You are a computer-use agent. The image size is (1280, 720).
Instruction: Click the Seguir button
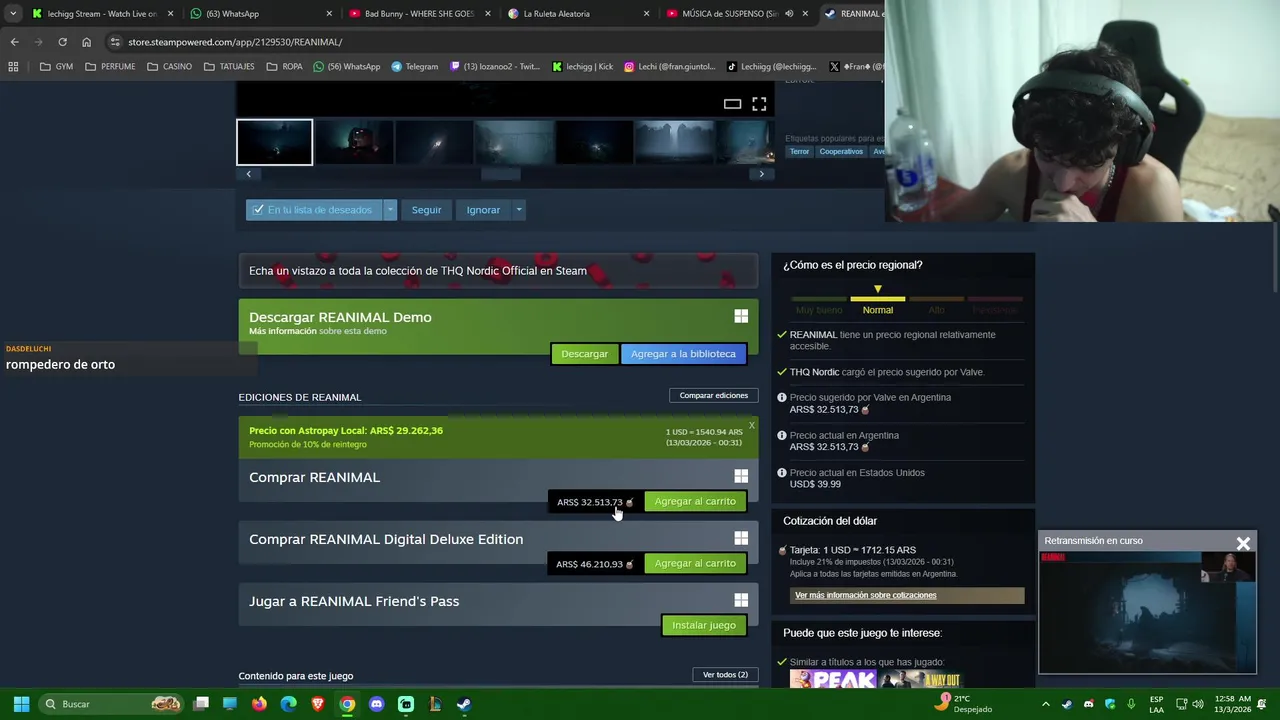coord(426,210)
